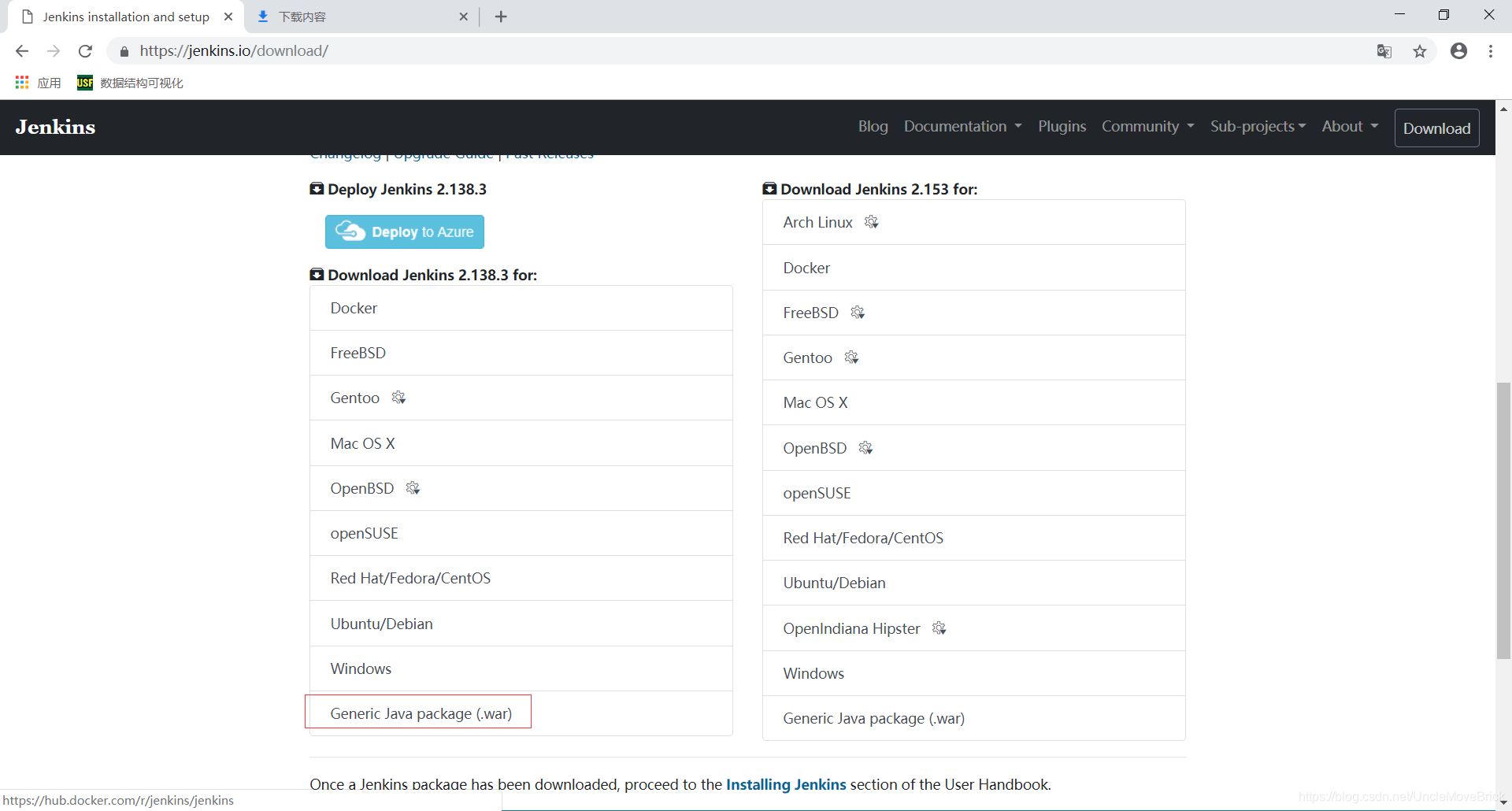The width and height of the screenshot is (1512, 811).
Task: Click the page vertical scrollbar thumb
Action: pos(1503,520)
